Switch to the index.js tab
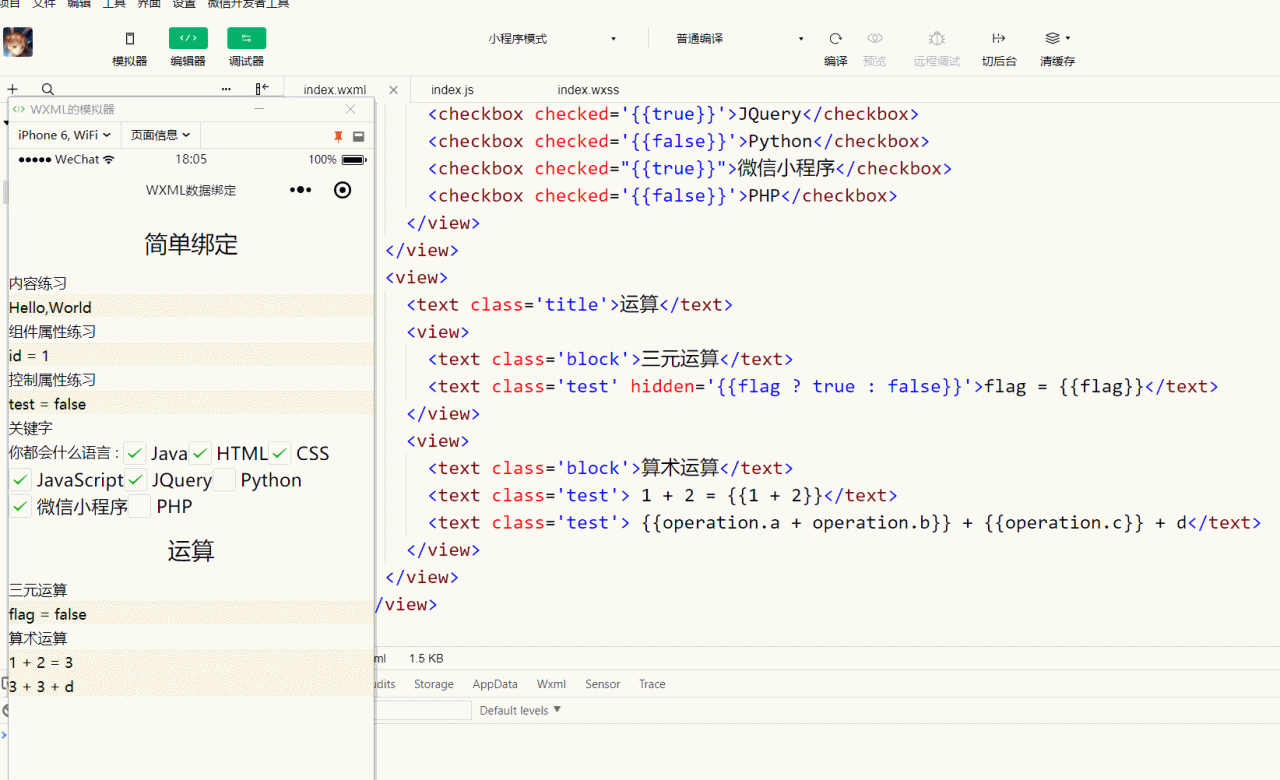1280x780 pixels. (x=452, y=90)
